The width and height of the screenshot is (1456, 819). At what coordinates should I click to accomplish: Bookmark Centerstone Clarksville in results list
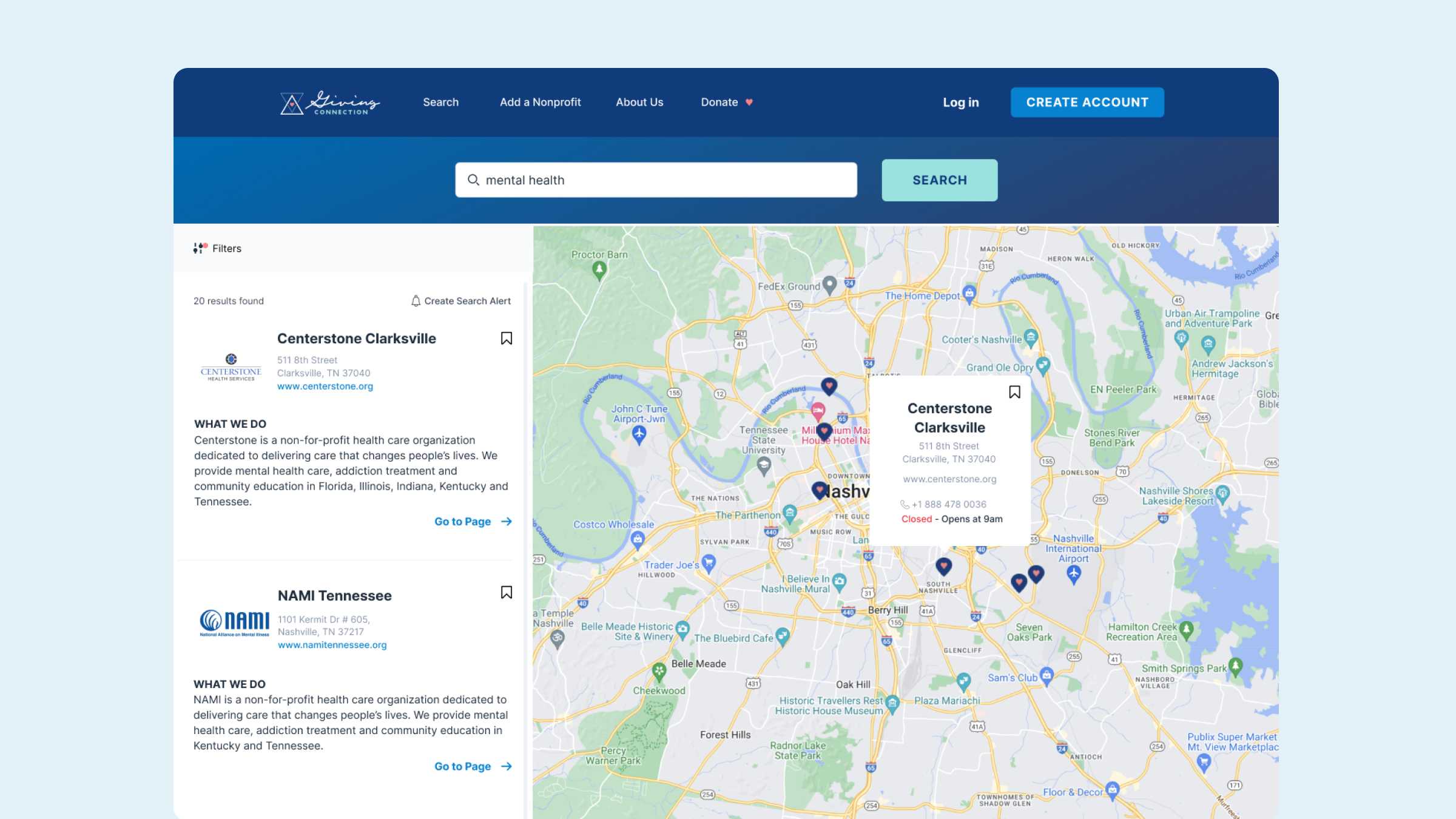pos(507,339)
